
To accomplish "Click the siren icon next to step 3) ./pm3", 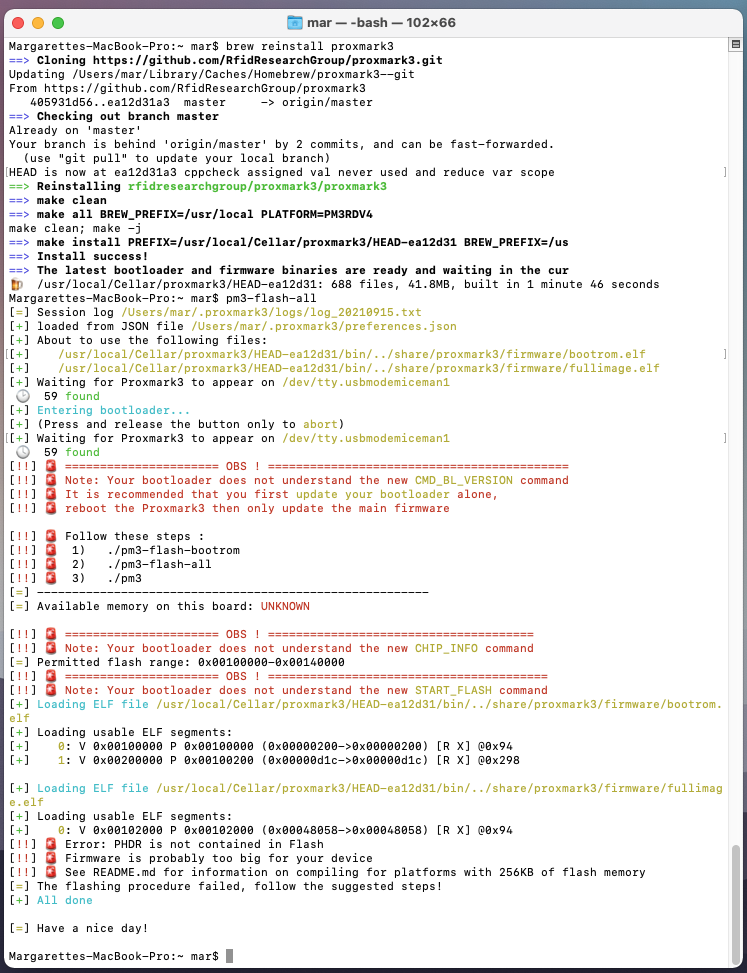I will [51, 578].
